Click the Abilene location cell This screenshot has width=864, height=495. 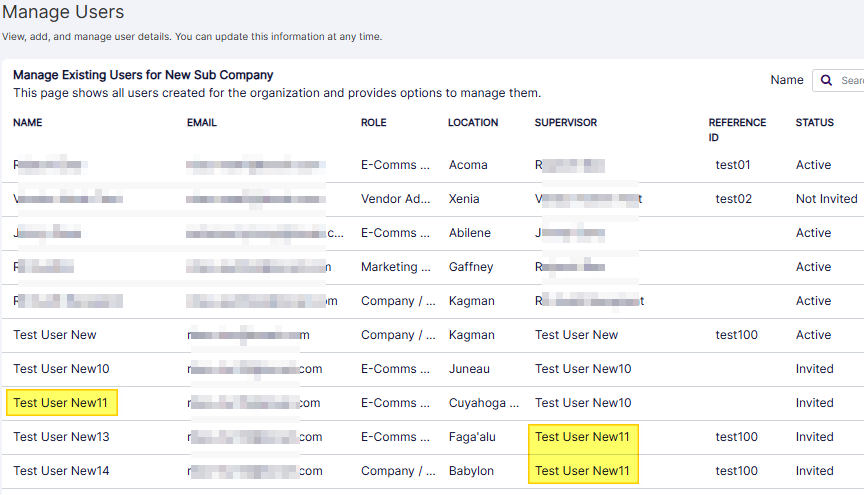coord(469,233)
